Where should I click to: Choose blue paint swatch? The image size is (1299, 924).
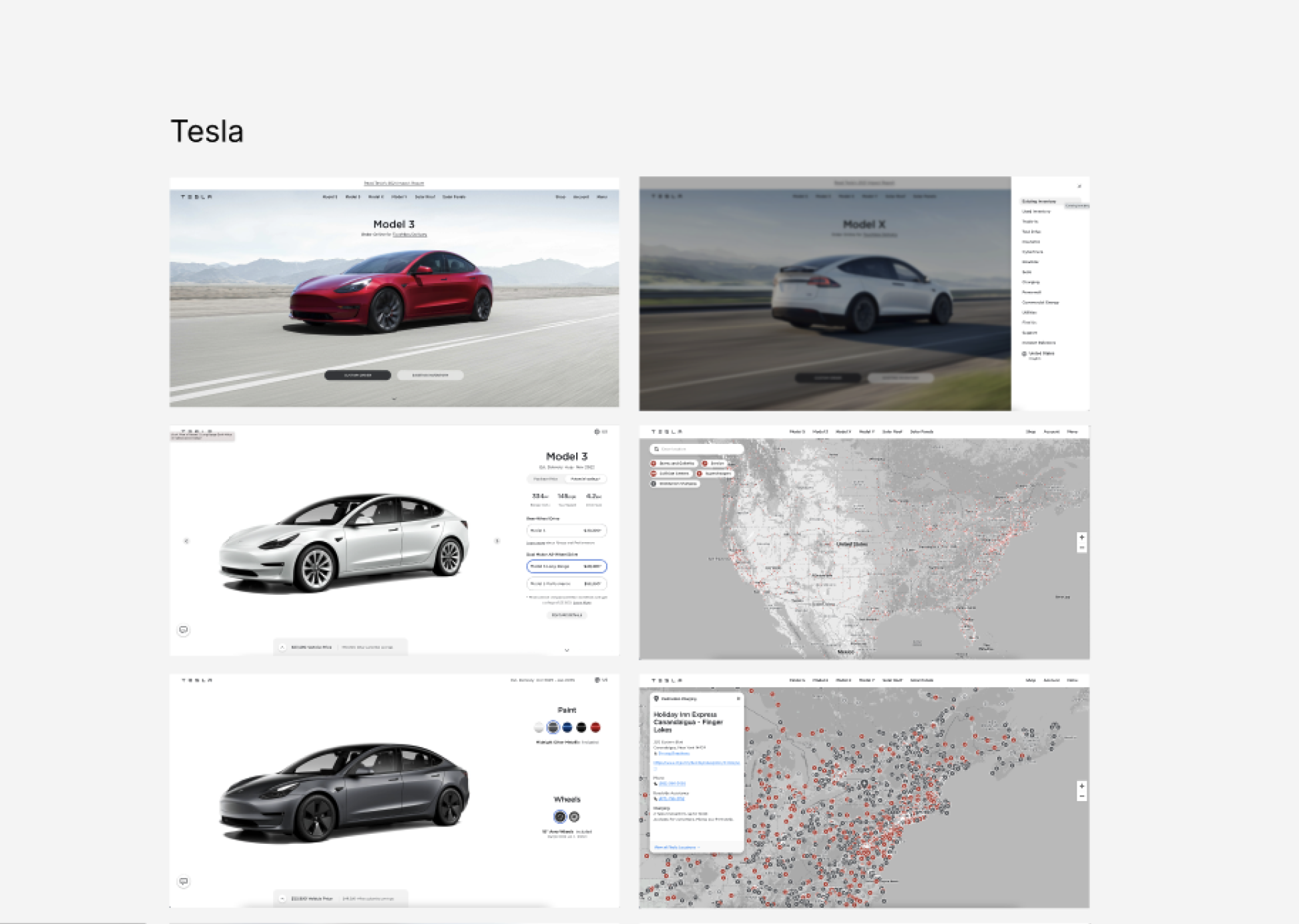(567, 727)
